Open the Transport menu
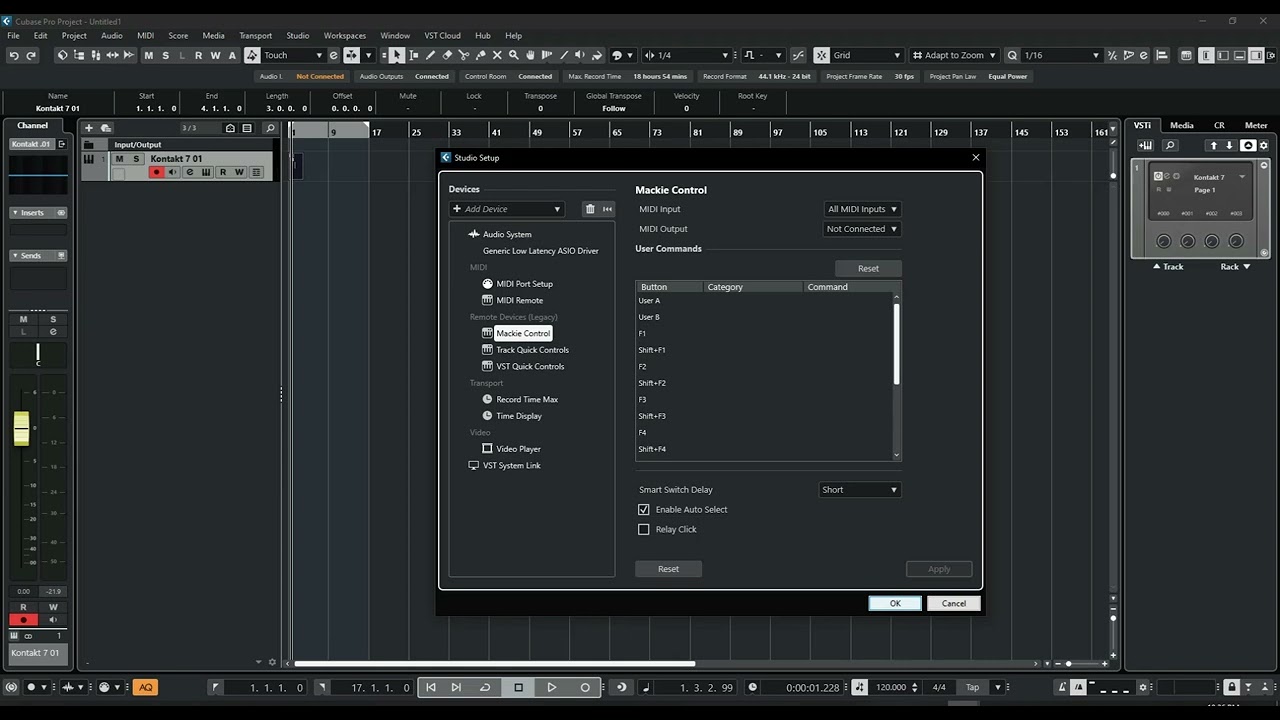The width and height of the screenshot is (1280, 720). (255, 35)
